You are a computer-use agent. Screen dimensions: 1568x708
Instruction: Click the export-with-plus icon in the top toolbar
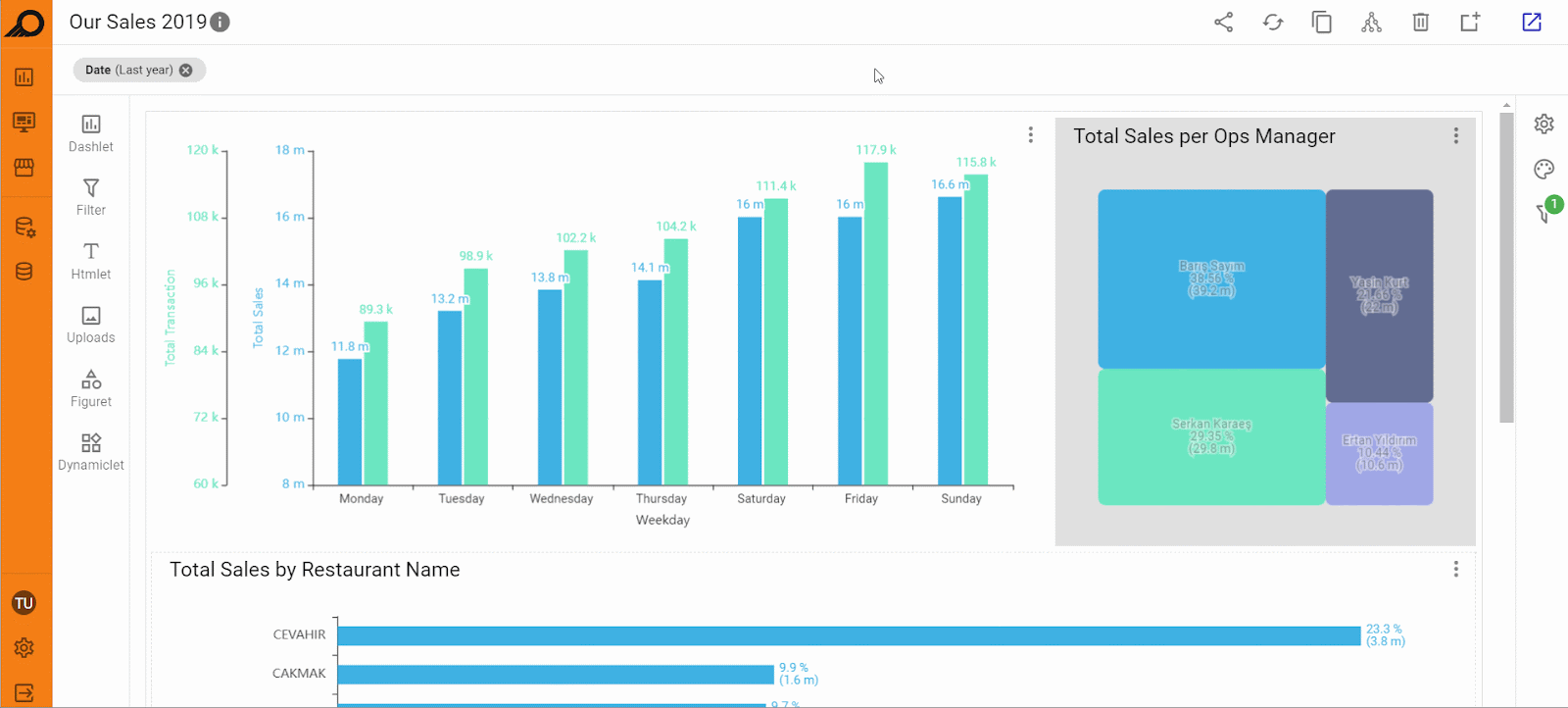click(x=1470, y=23)
